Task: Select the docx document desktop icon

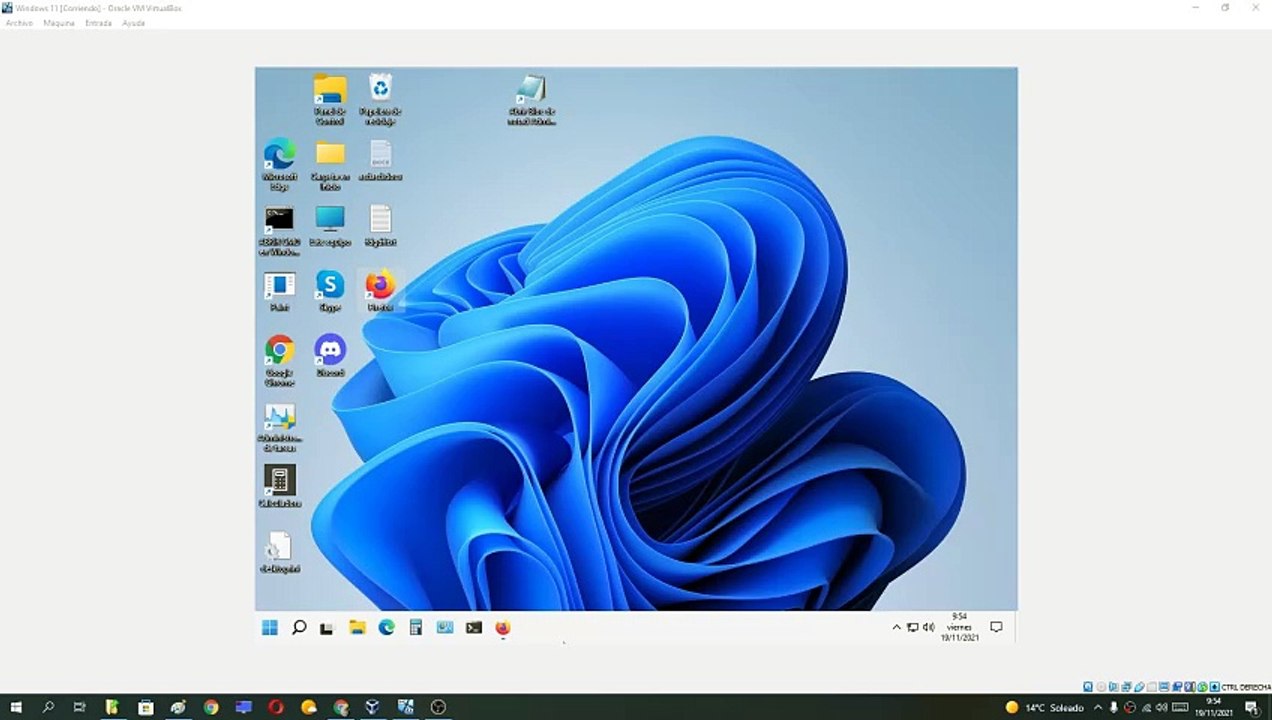Action: click(x=380, y=160)
